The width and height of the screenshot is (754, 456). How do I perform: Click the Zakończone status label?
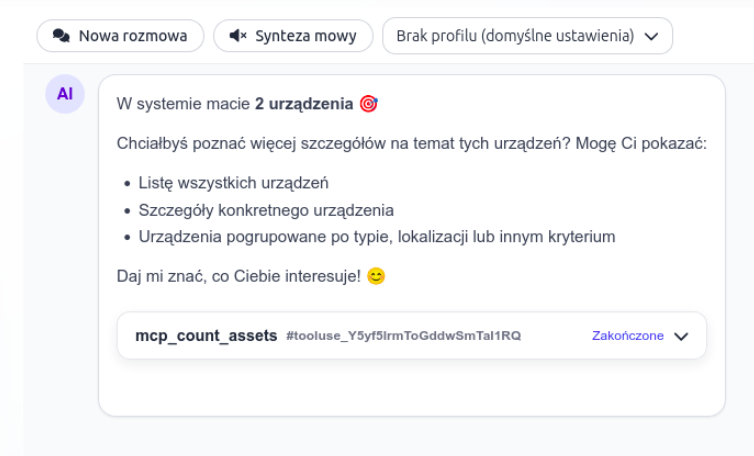point(627,336)
